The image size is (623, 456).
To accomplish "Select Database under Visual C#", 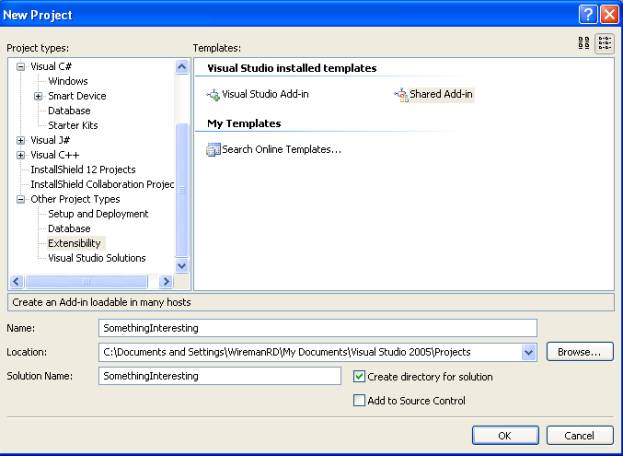I will point(69,110).
